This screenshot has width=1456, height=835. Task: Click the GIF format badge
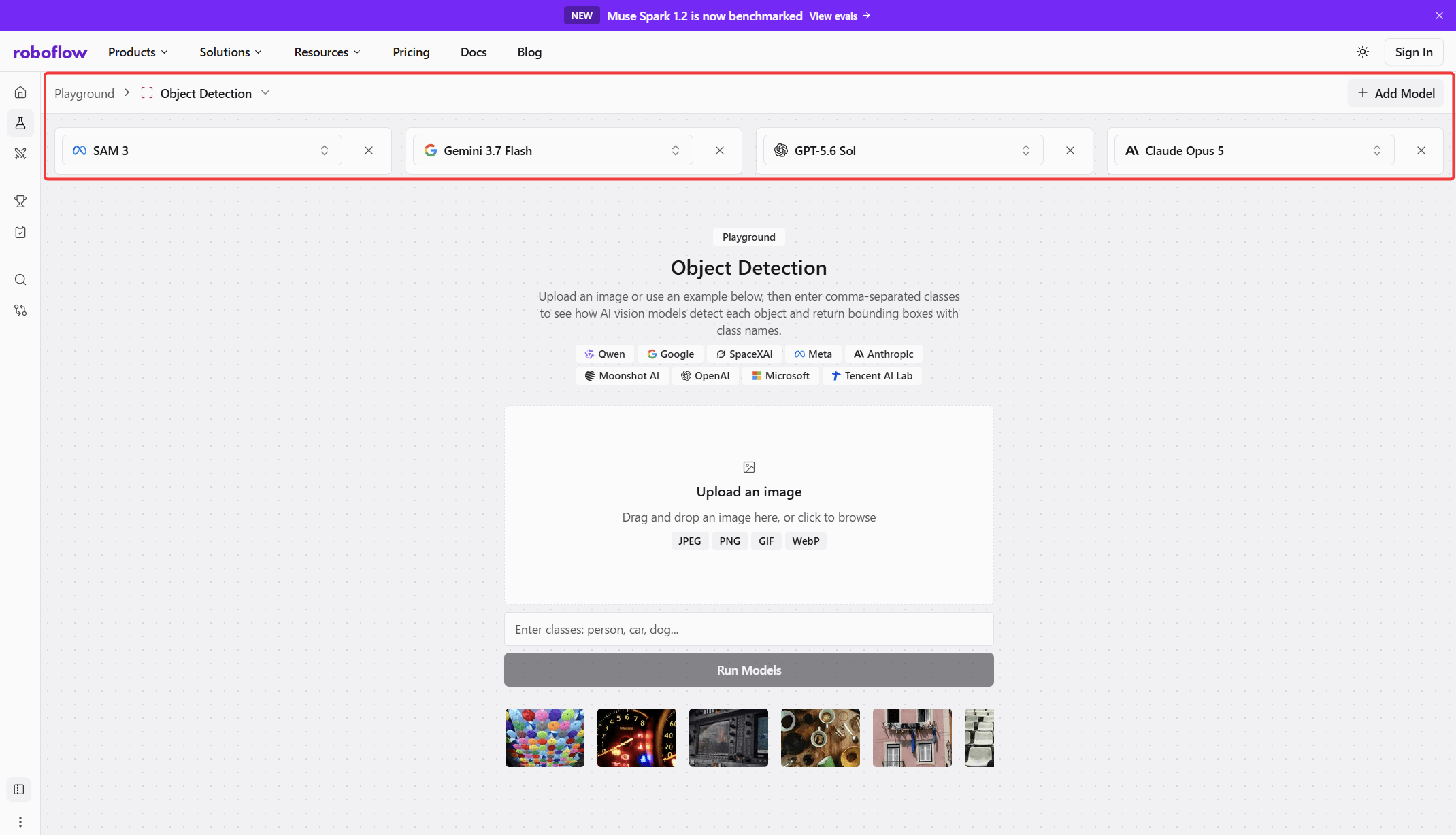[x=766, y=541]
